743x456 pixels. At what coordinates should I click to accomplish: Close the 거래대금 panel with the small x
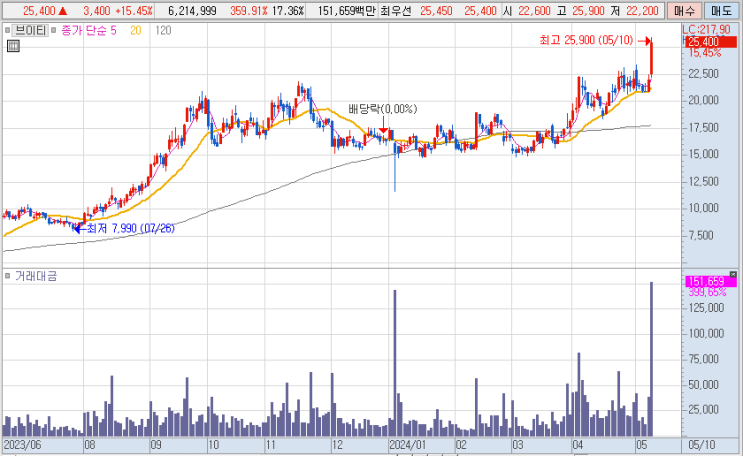coord(733,274)
